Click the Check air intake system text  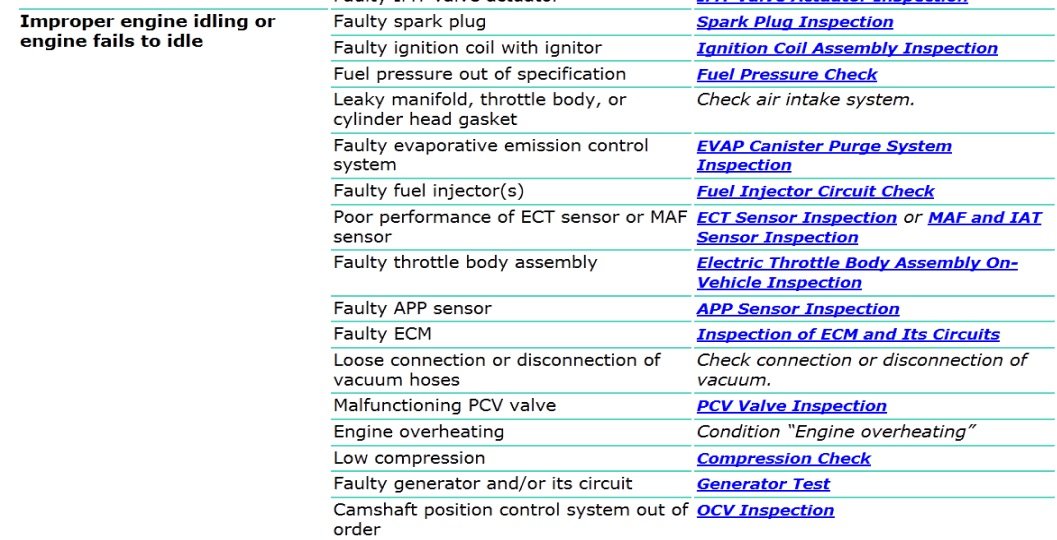coord(806,100)
